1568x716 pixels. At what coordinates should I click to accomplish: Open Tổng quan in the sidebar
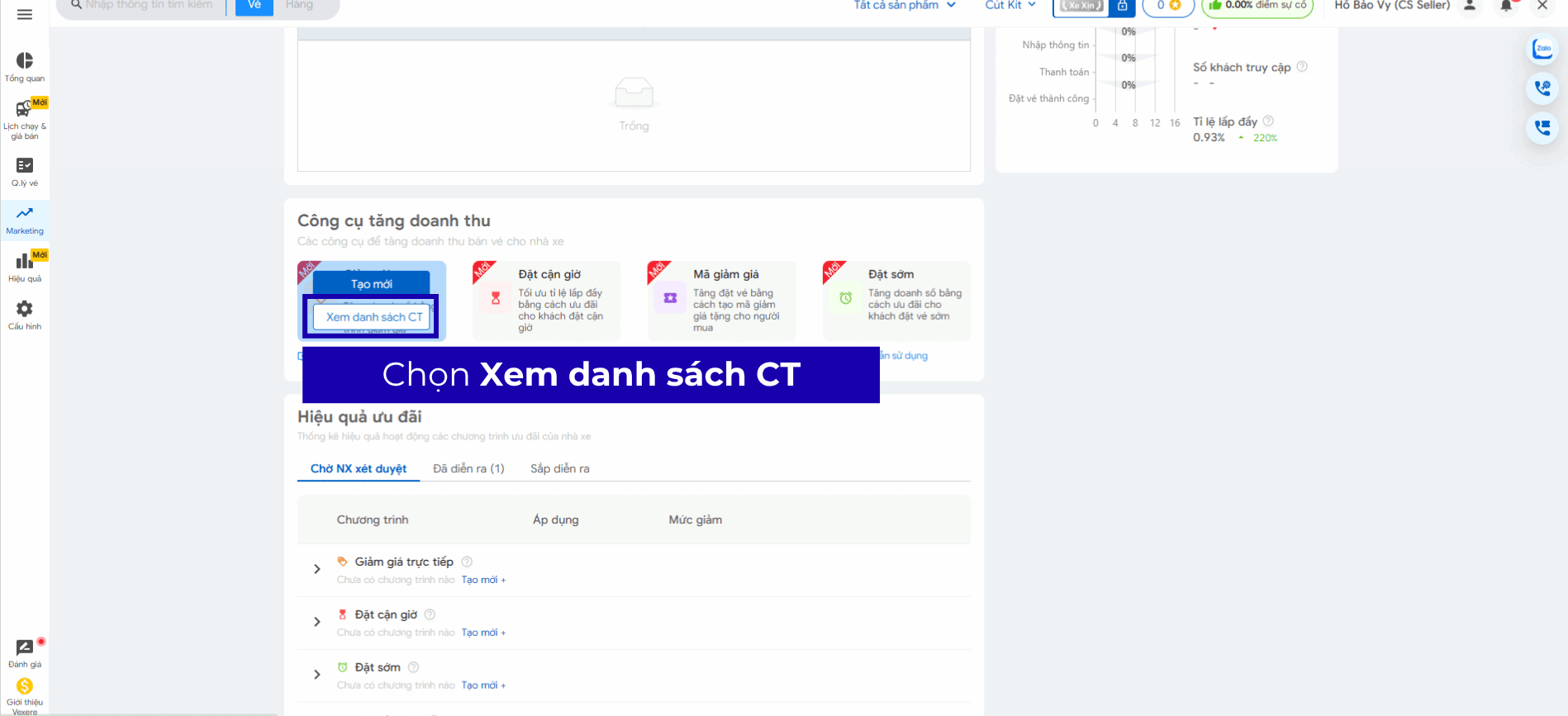(x=25, y=66)
